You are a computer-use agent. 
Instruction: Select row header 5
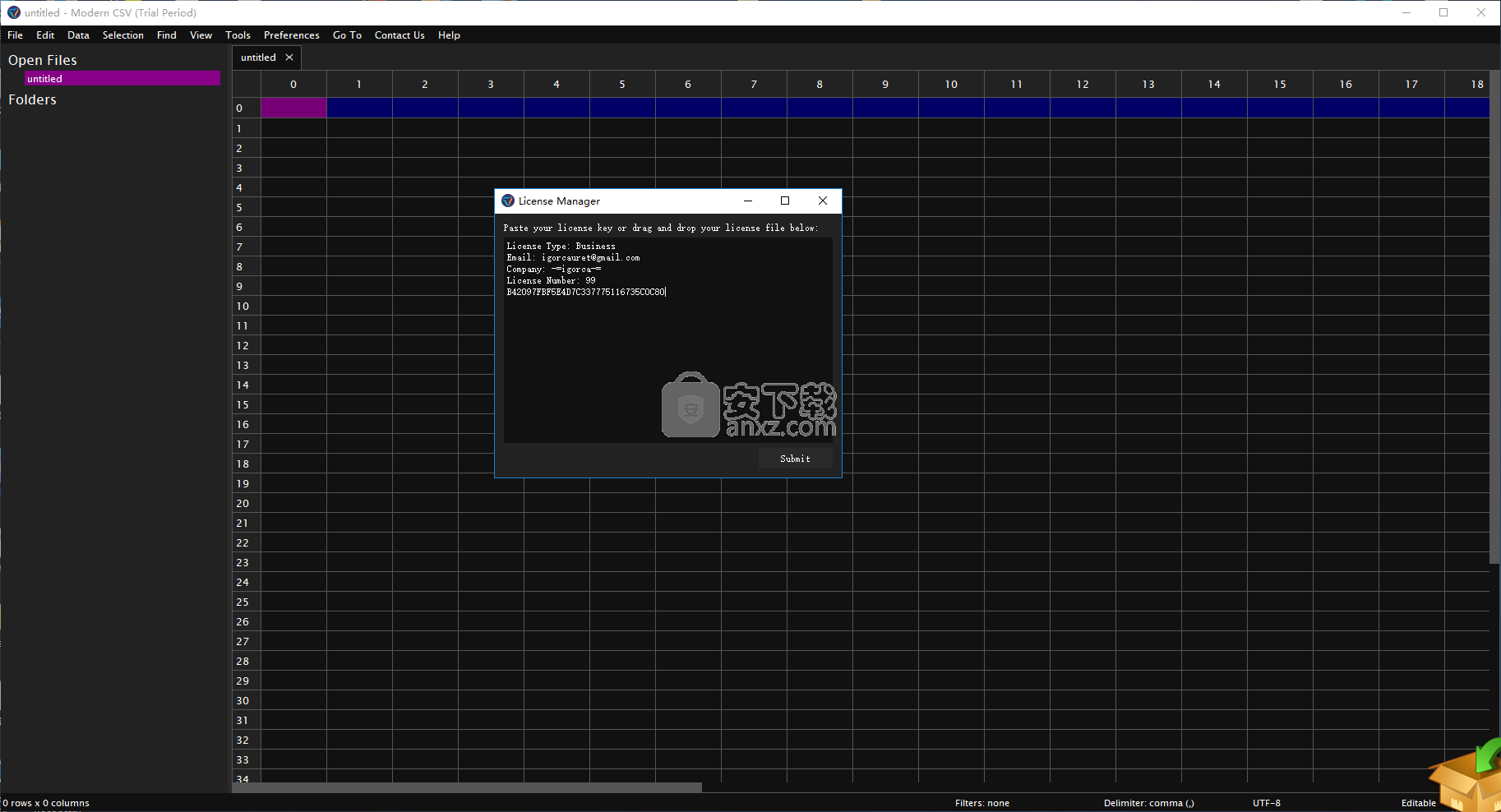pyautogui.click(x=247, y=207)
